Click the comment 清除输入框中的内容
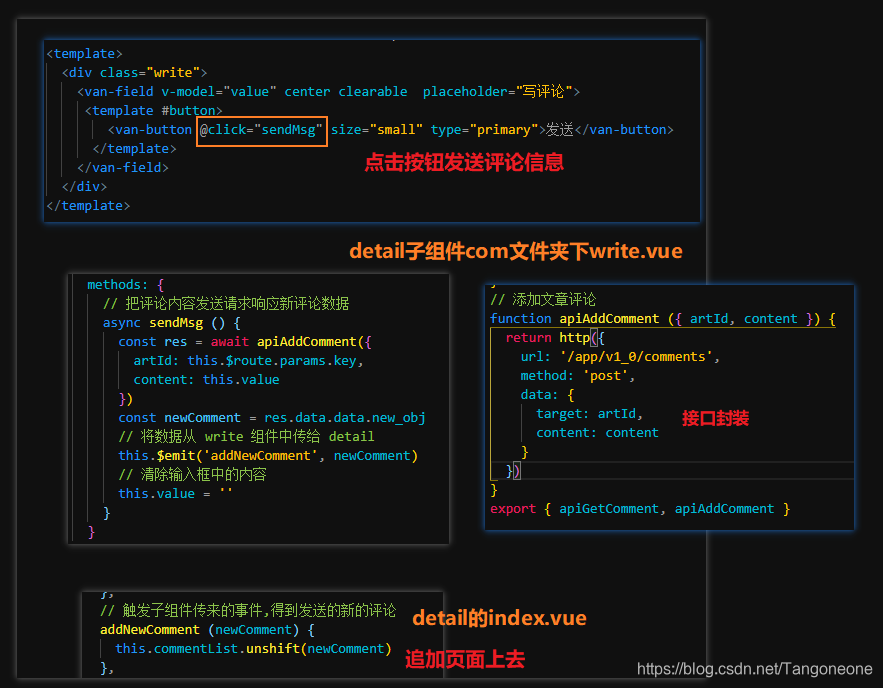This screenshot has height=688, width=883. pos(192,475)
